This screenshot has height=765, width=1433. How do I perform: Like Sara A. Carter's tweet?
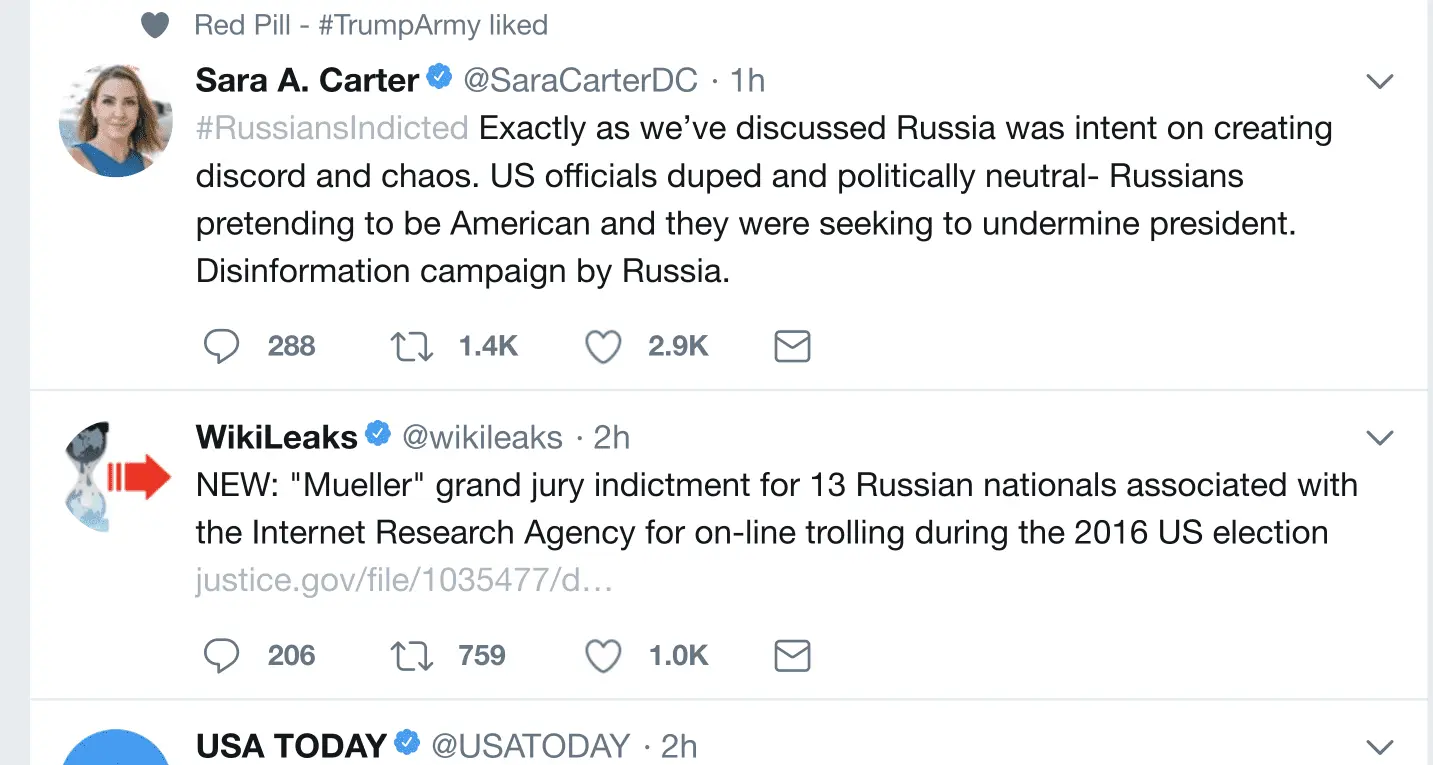(603, 346)
